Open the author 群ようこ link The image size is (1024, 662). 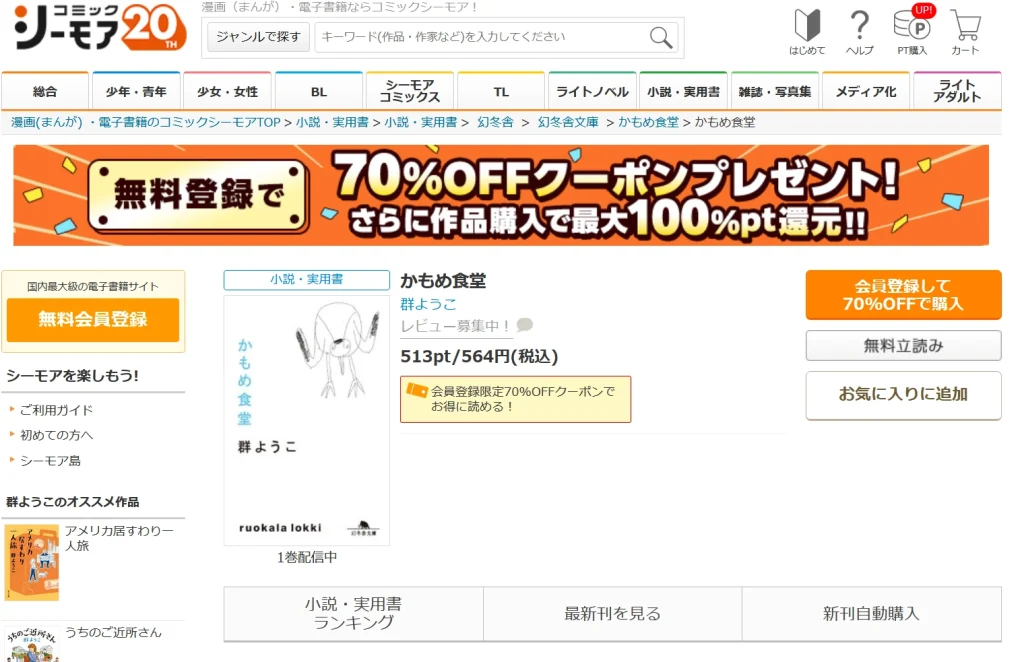[428, 304]
